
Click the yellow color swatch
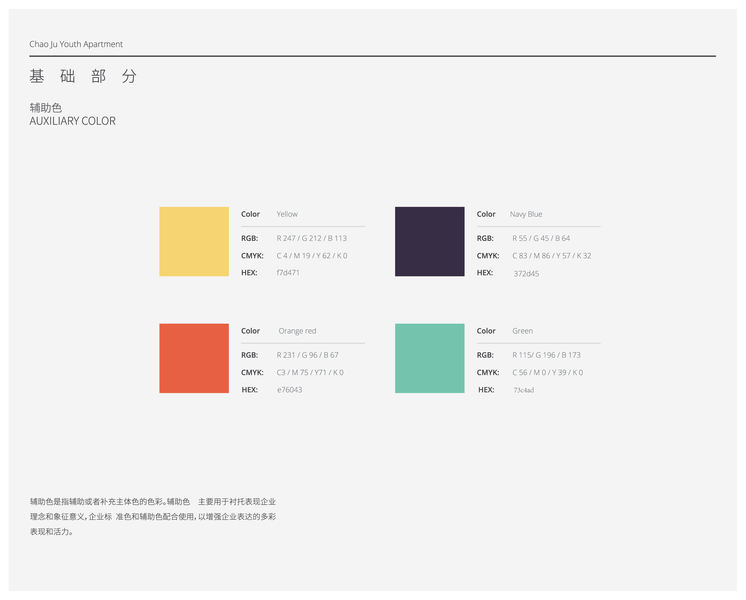pyautogui.click(x=194, y=241)
